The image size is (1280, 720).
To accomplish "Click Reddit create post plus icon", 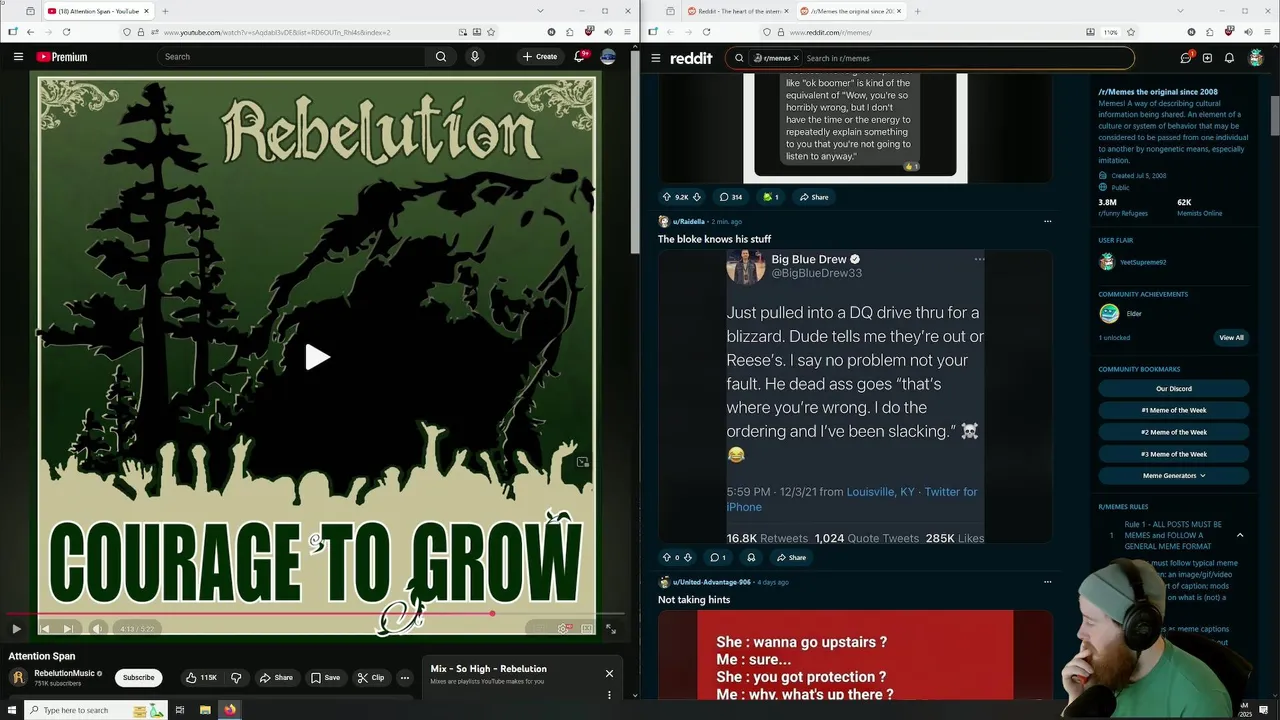I will (x=1207, y=58).
